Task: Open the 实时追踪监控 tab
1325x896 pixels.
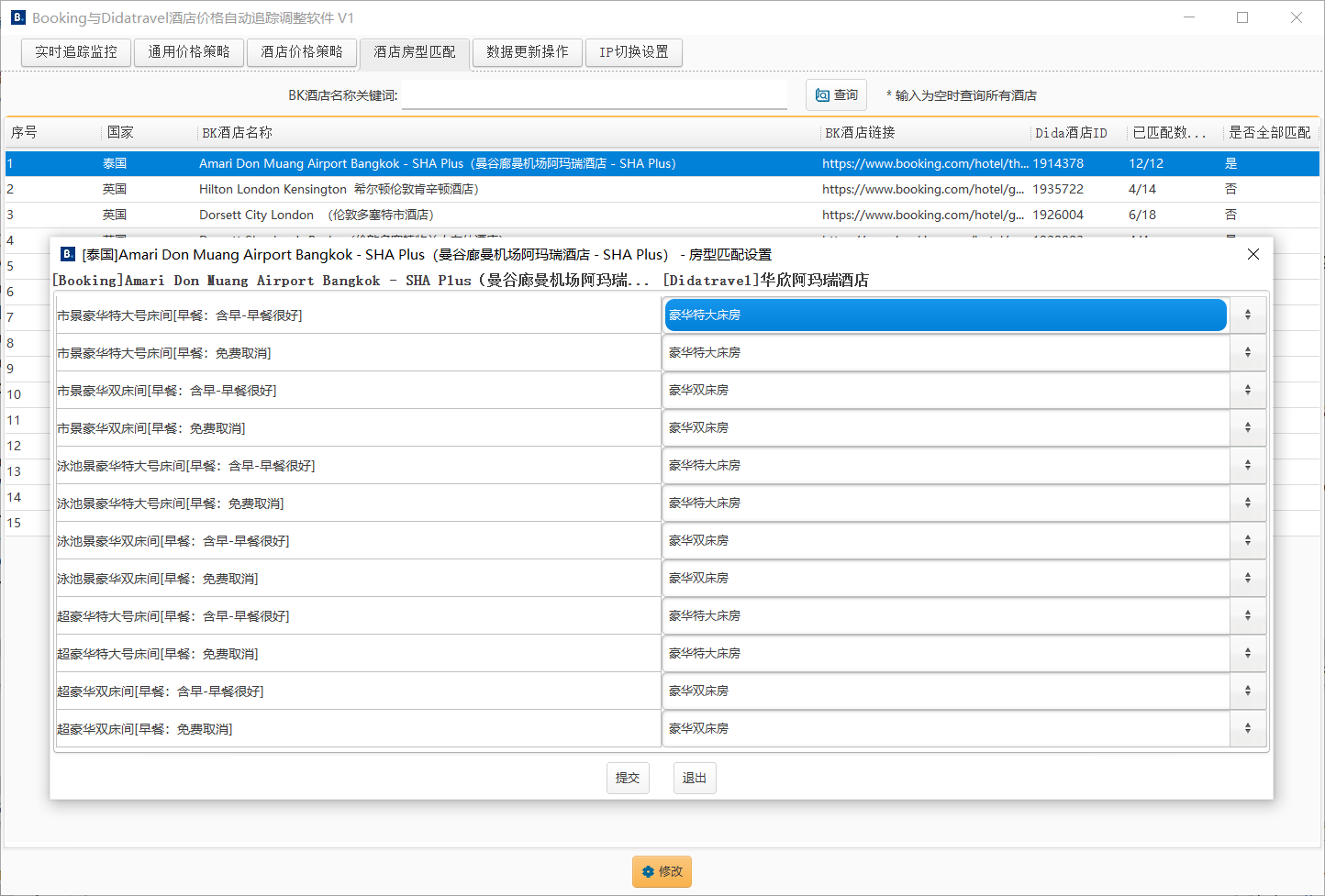Action: coord(76,52)
